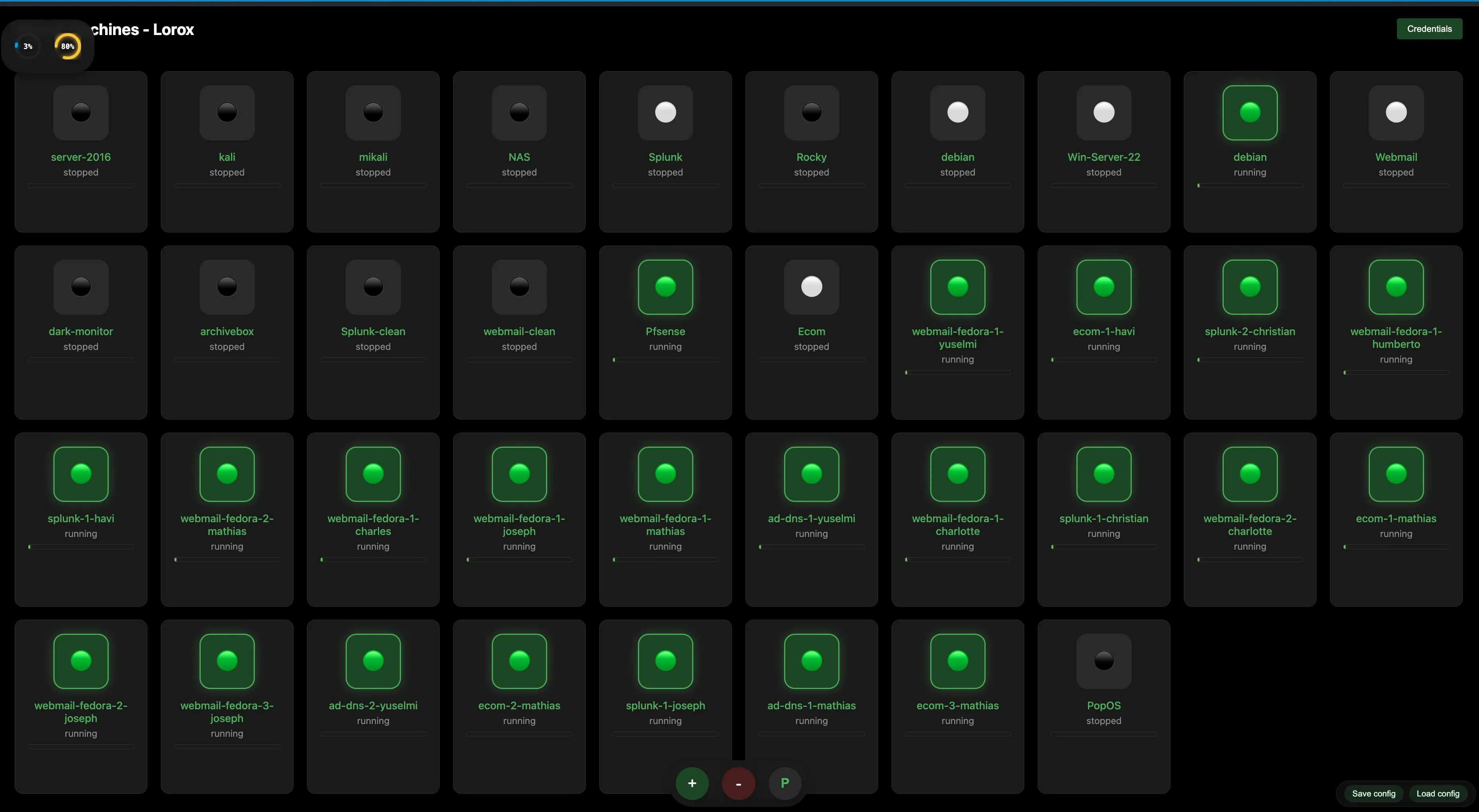The image size is (1479, 812).
Task: Click the archivebox status icon
Action: coord(227,287)
